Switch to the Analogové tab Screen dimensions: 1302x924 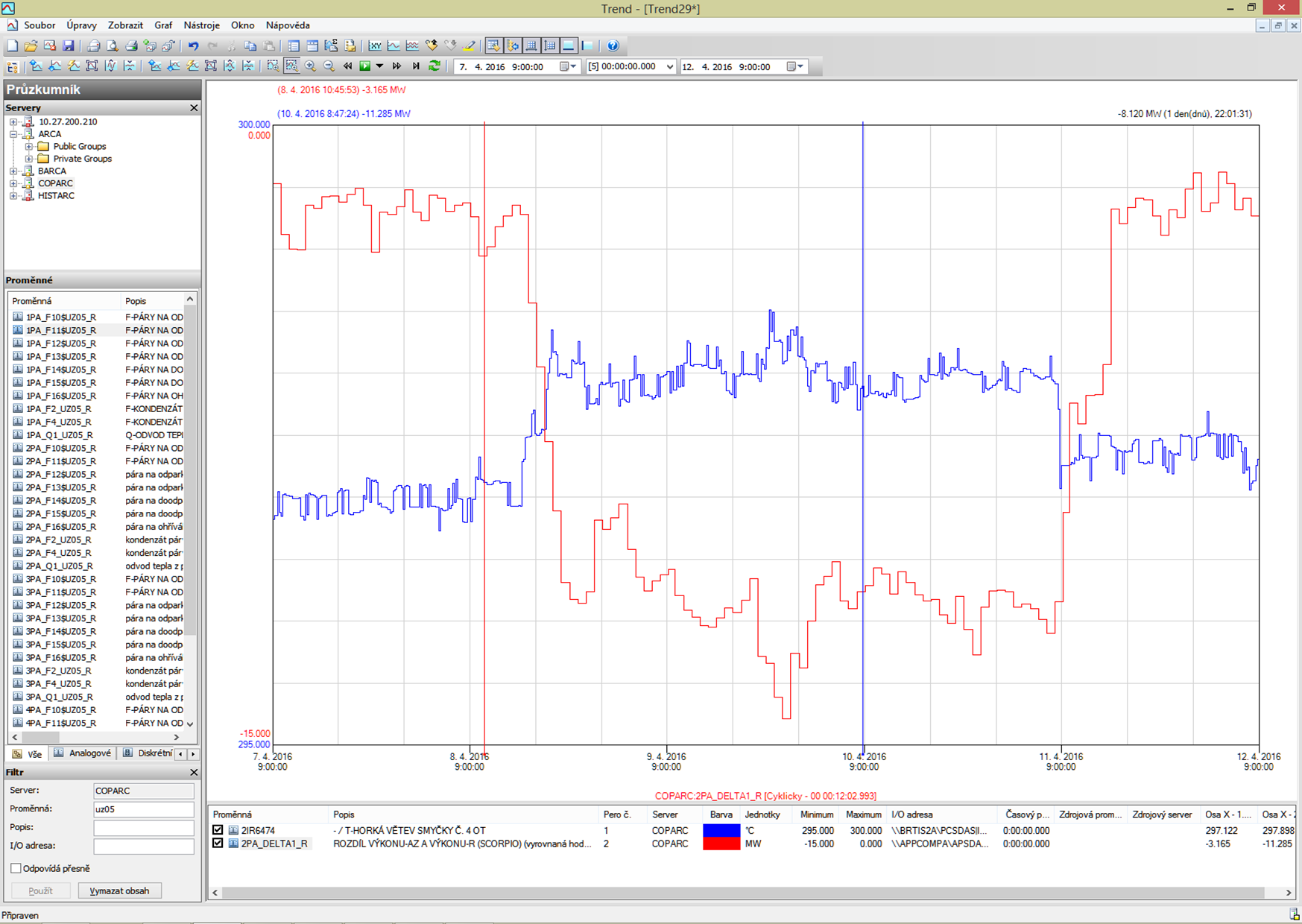coord(83,753)
